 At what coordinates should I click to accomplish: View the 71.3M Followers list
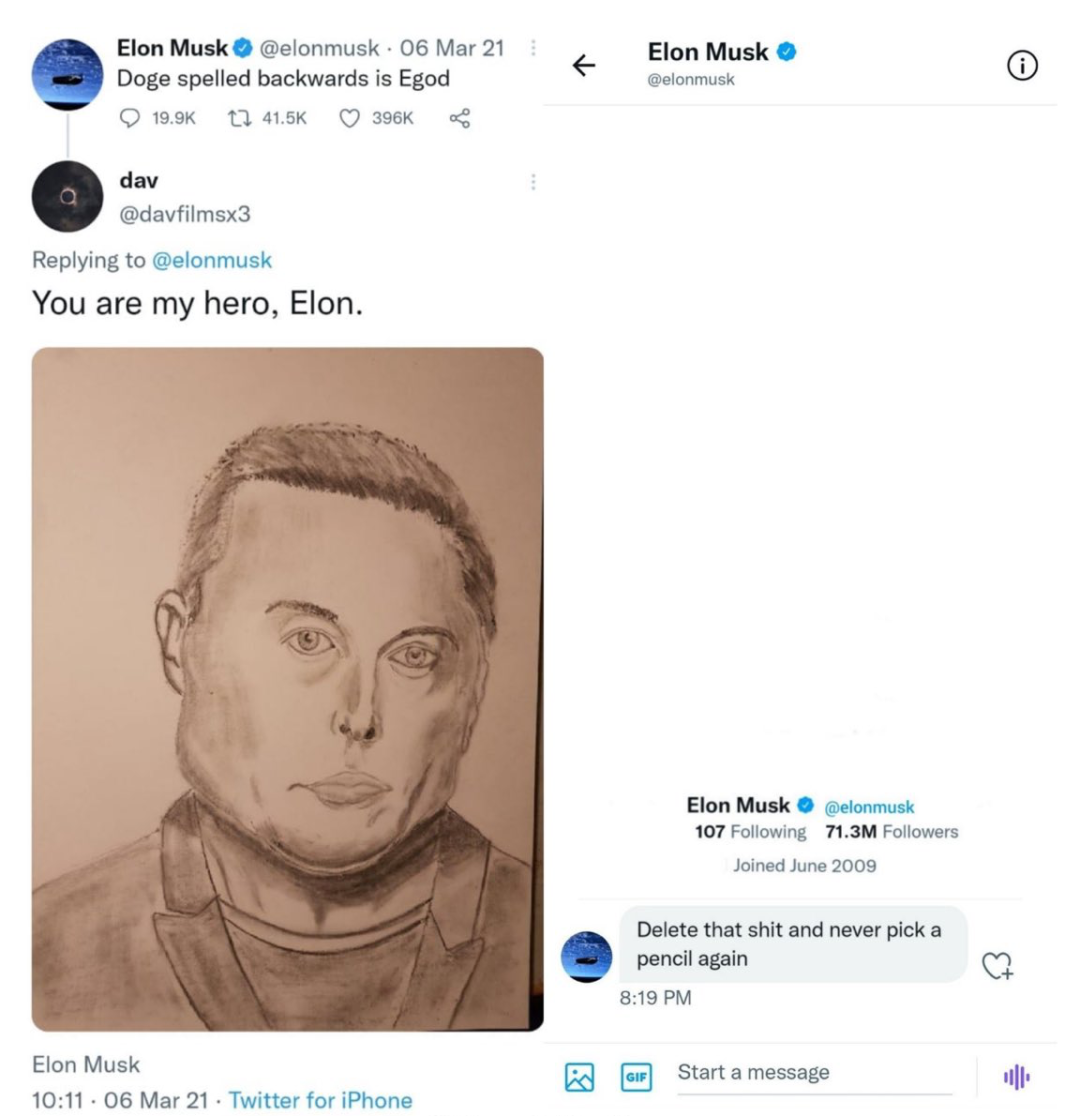point(892,832)
